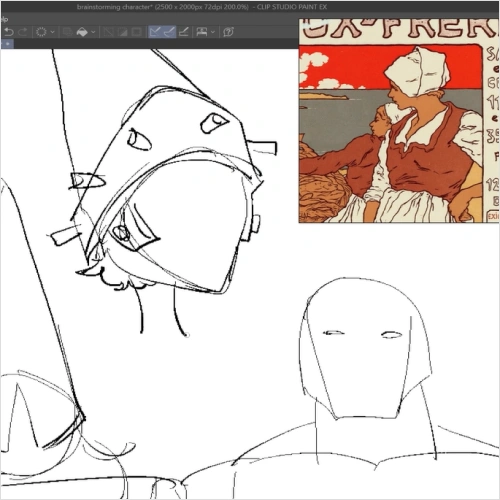Click the reference image of the woman in bonnet
Screen dimensions: 500x500
point(399,120)
